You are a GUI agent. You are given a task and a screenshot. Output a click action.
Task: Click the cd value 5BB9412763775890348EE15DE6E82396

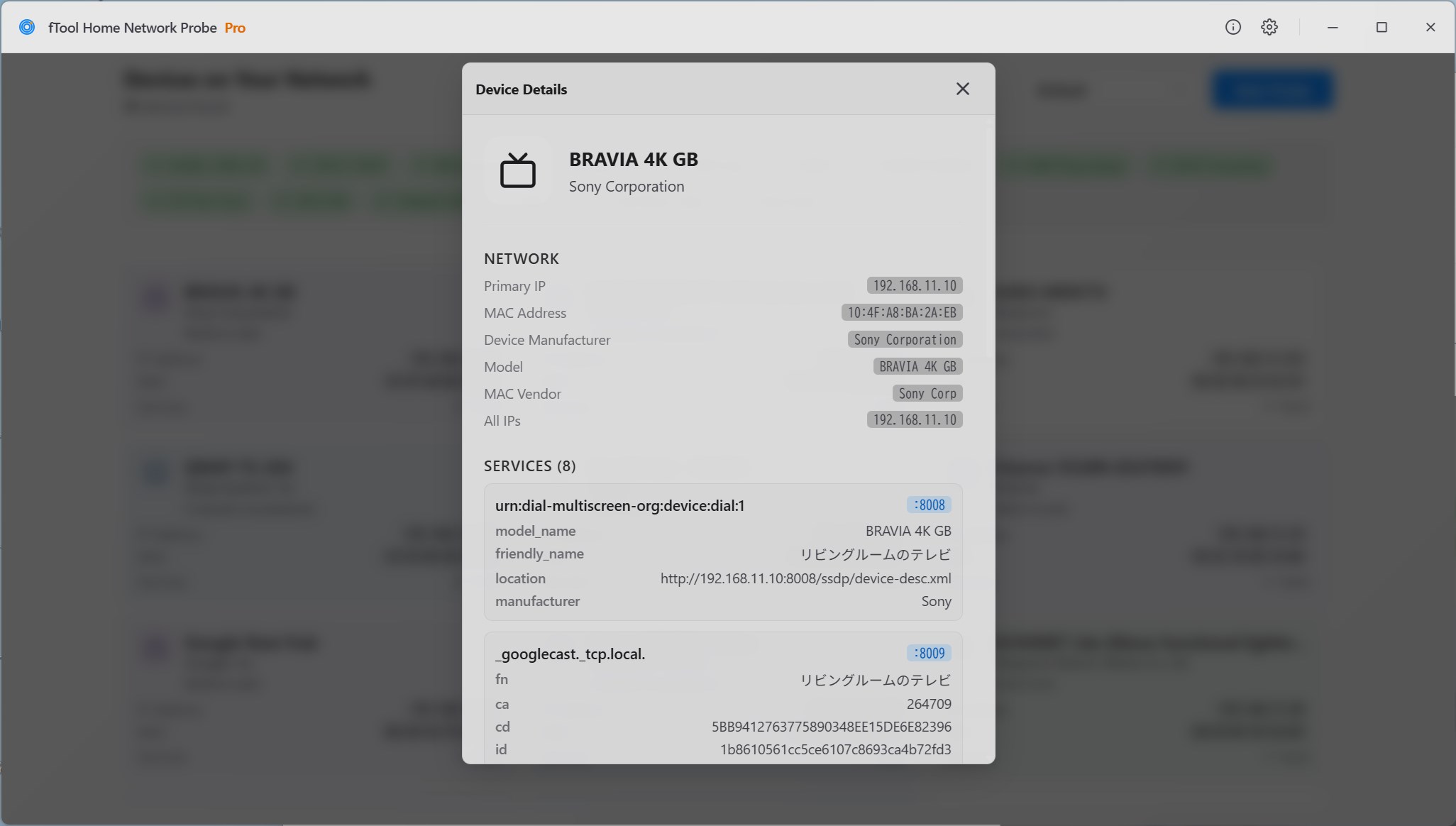[x=832, y=727]
